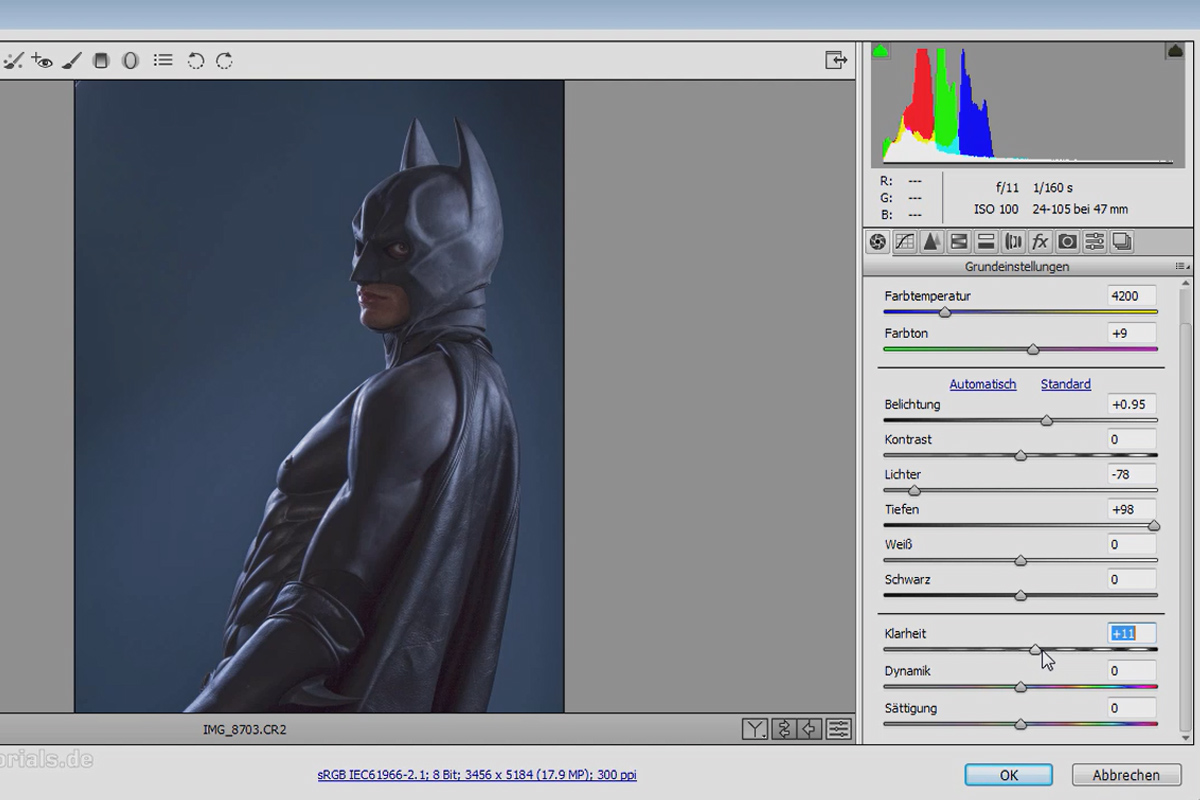Screen dimensions: 1200x800
Task: Open the Grundeinstellungen panel flyout menu
Action: click(x=1183, y=267)
